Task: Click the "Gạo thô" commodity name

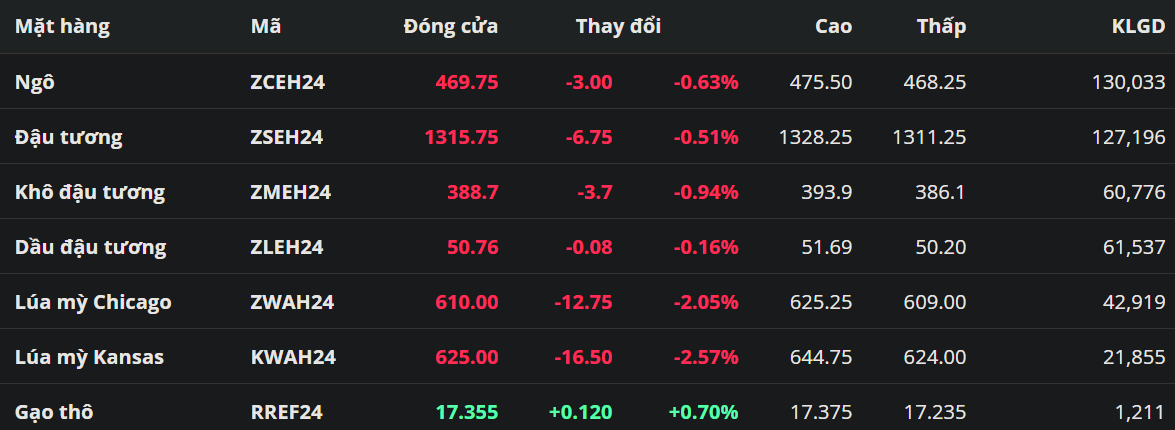Action: 55,411
